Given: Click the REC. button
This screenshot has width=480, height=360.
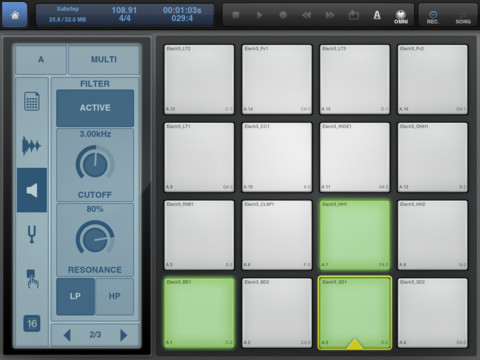Looking at the screenshot, I should [x=433, y=17].
